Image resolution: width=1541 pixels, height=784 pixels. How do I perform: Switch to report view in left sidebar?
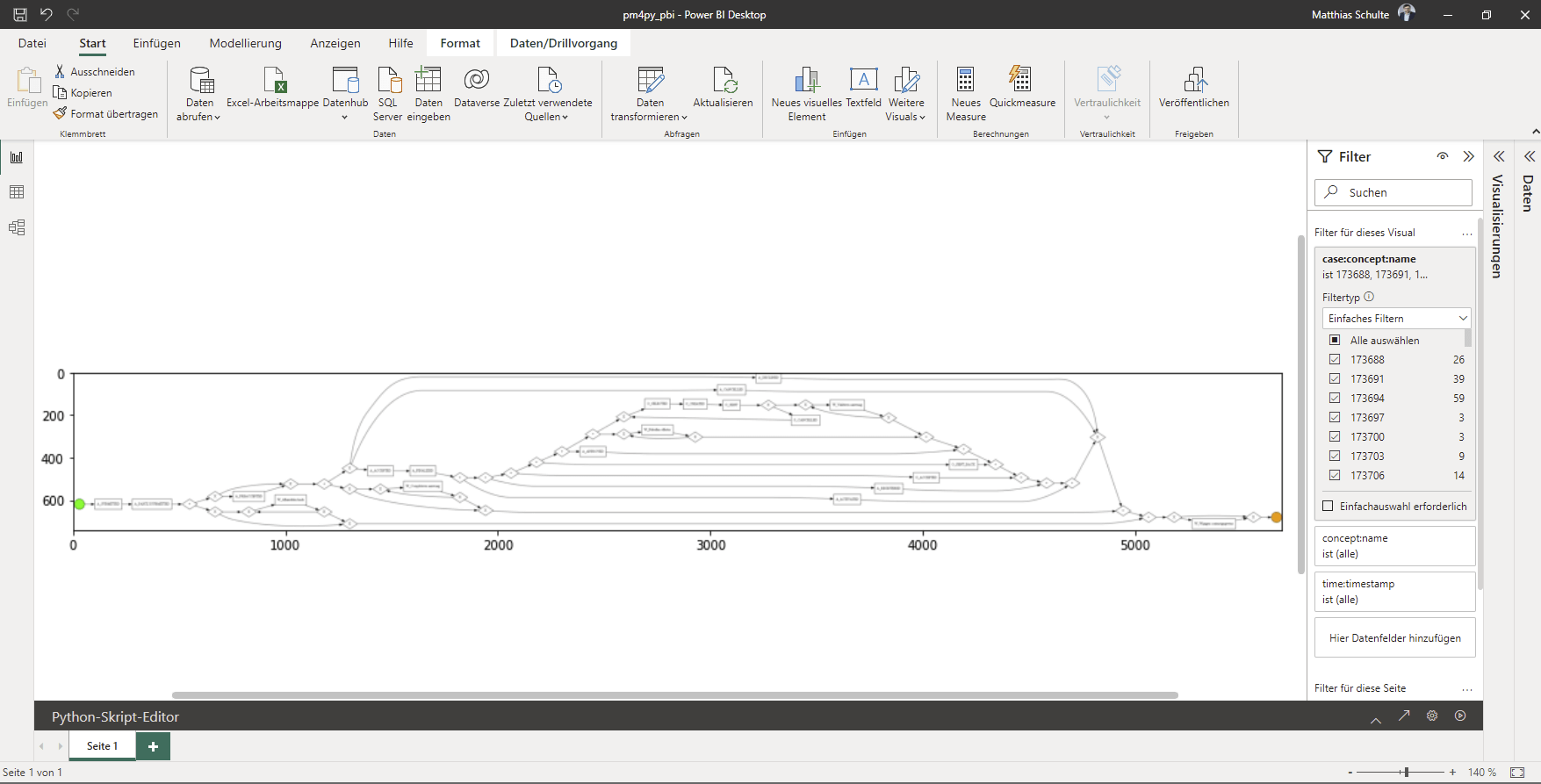coord(17,157)
